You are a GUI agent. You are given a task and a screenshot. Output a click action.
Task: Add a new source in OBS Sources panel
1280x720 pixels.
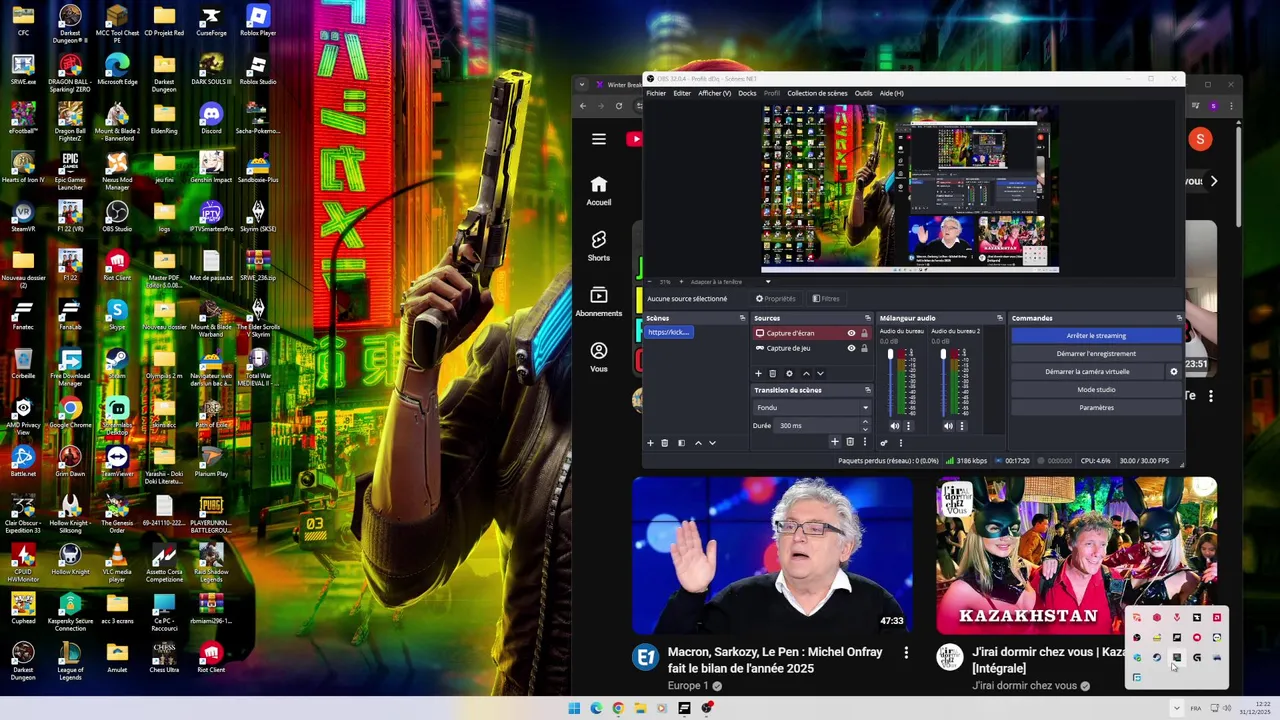tap(758, 373)
